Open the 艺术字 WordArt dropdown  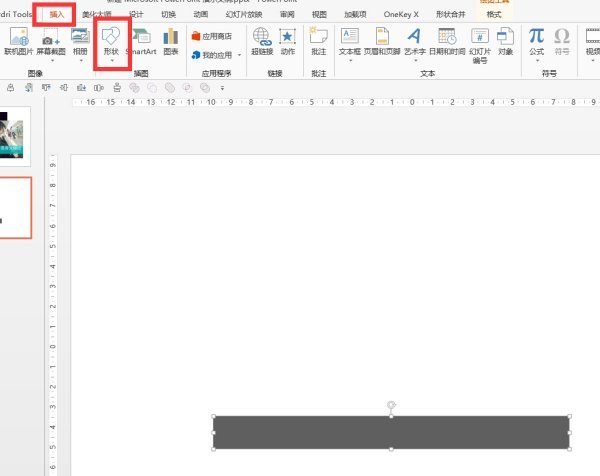tap(414, 61)
